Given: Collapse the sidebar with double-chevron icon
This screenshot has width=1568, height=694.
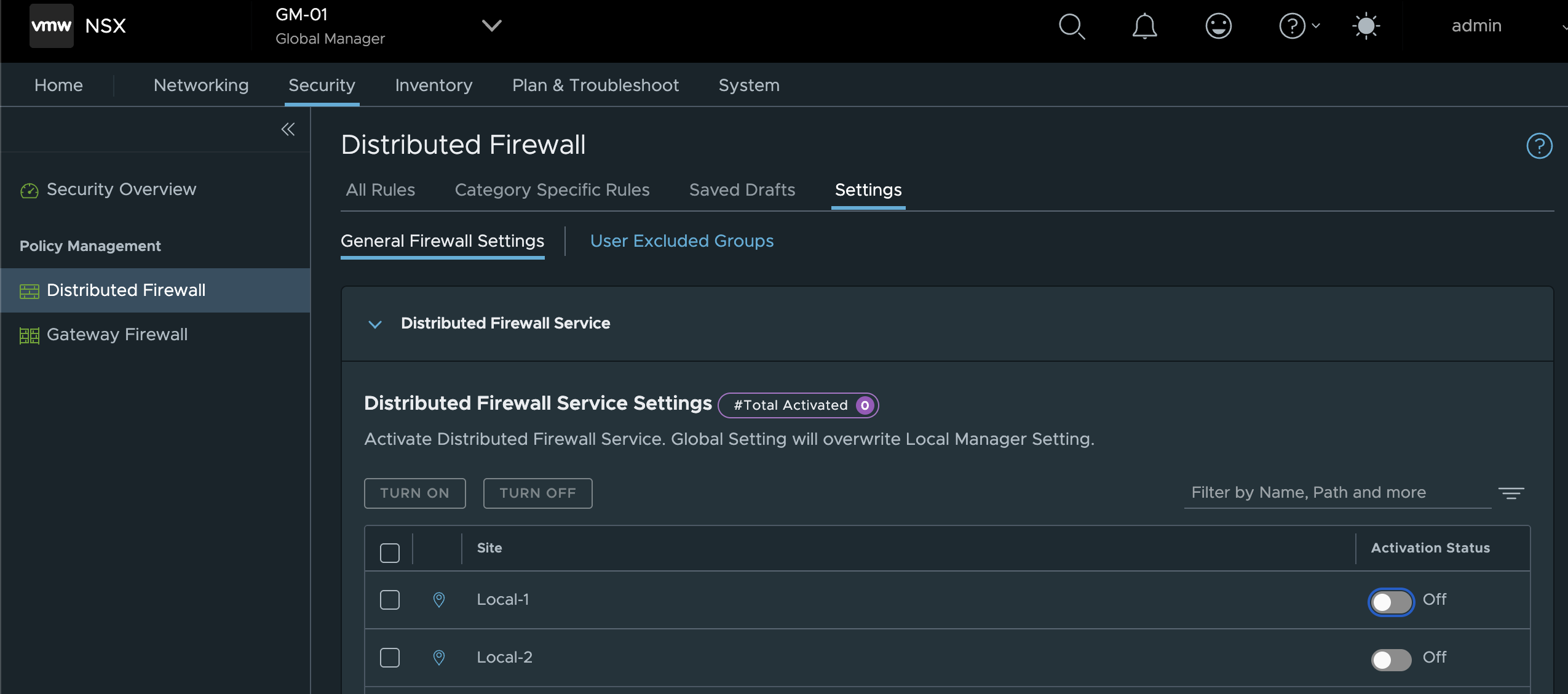Looking at the screenshot, I should tap(288, 129).
